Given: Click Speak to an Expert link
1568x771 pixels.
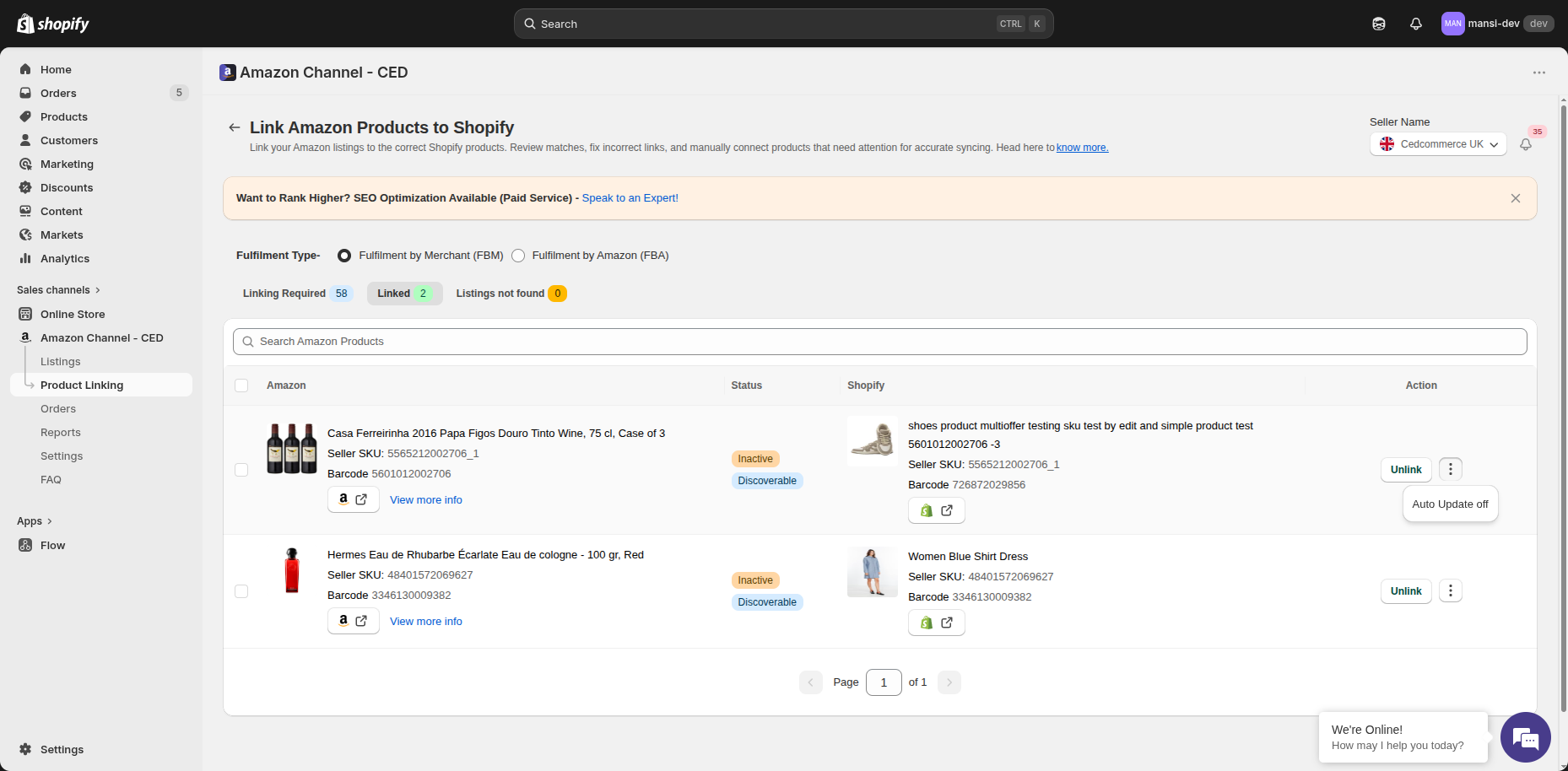Looking at the screenshot, I should 630,198.
